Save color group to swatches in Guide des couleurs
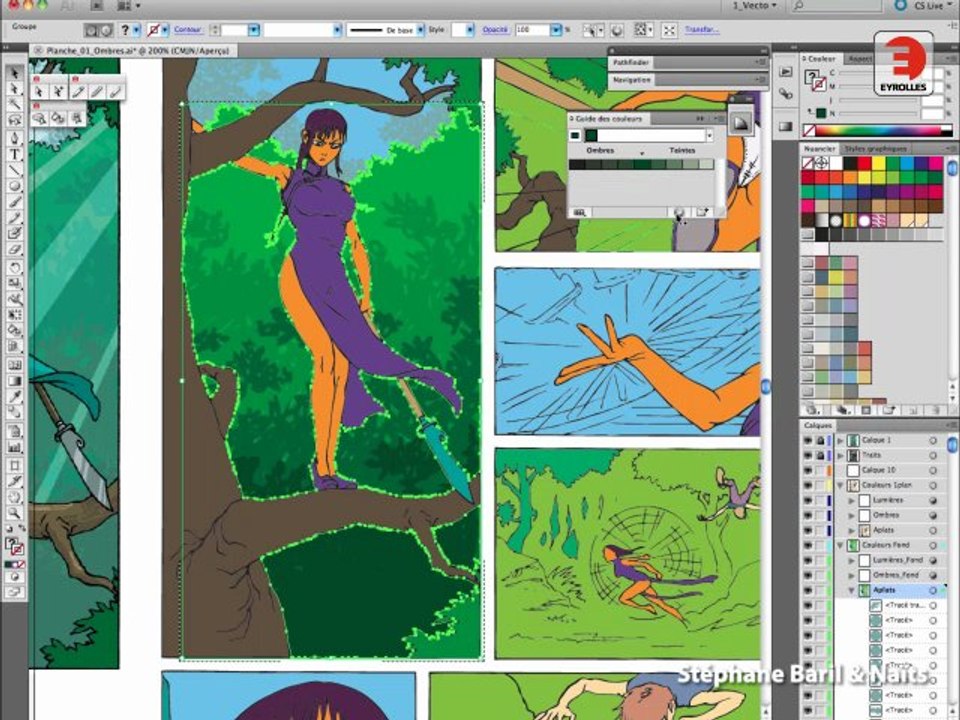The image size is (960, 720). 702,212
